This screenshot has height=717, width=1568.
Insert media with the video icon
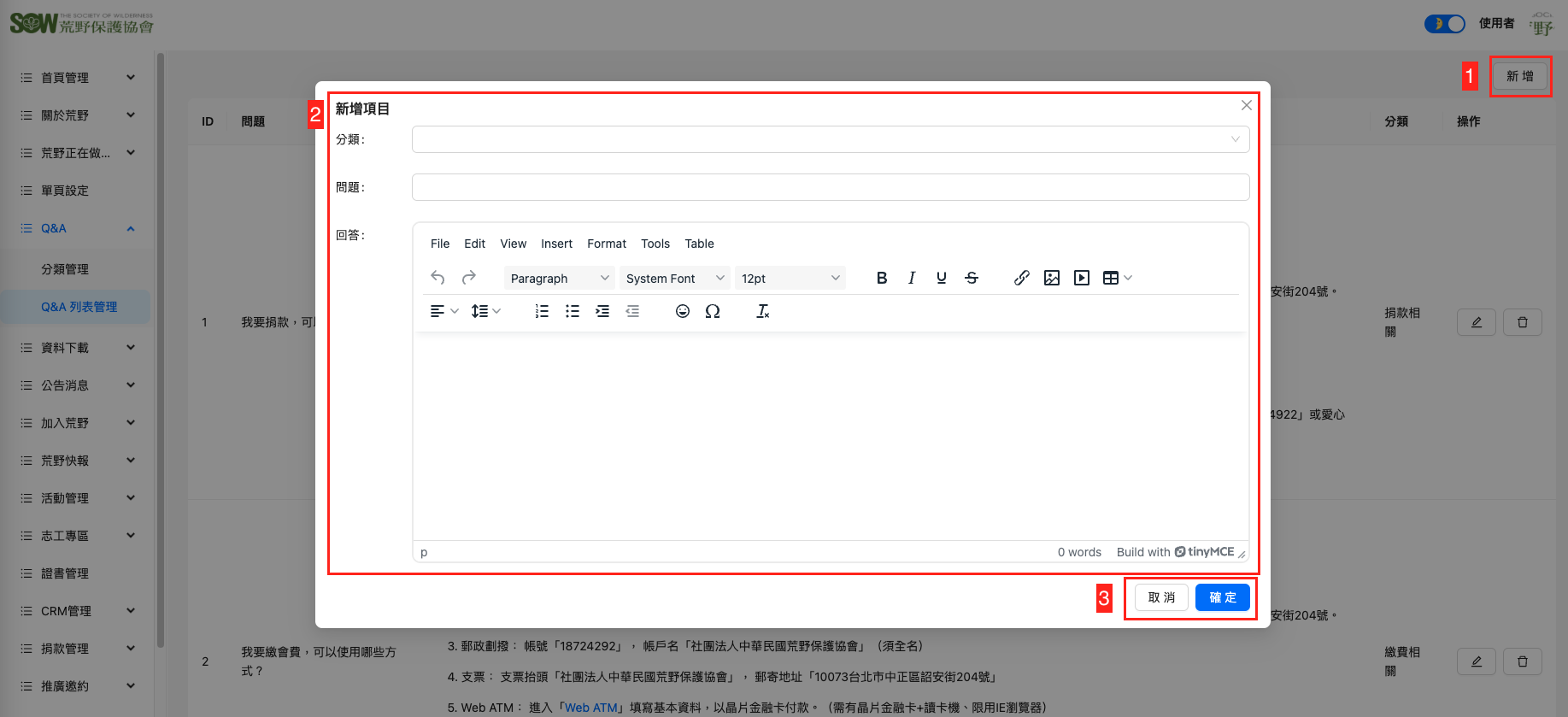coord(1082,278)
